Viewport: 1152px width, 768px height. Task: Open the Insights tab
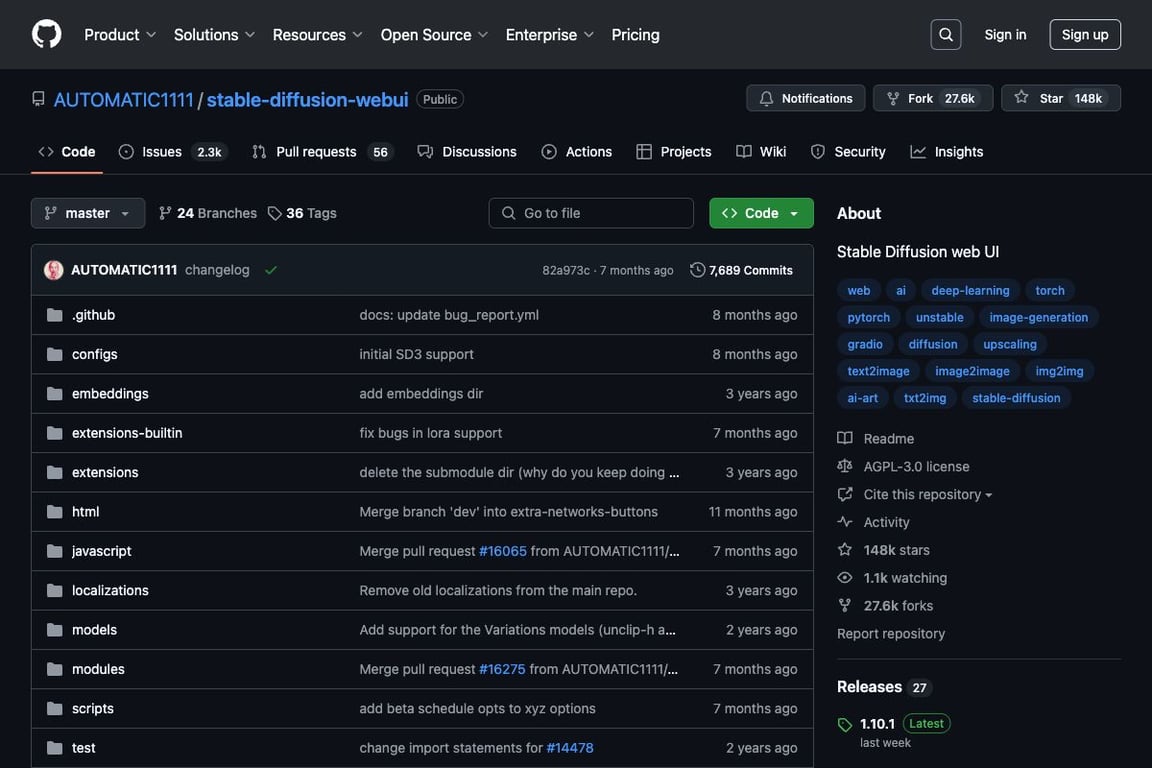click(947, 151)
